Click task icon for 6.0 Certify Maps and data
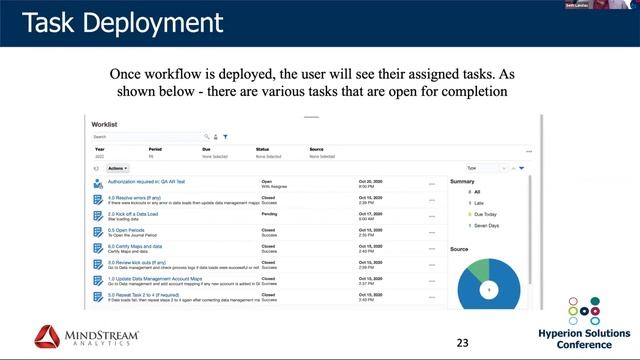The height and width of the screenshot is (360, 640). (98, 248)
